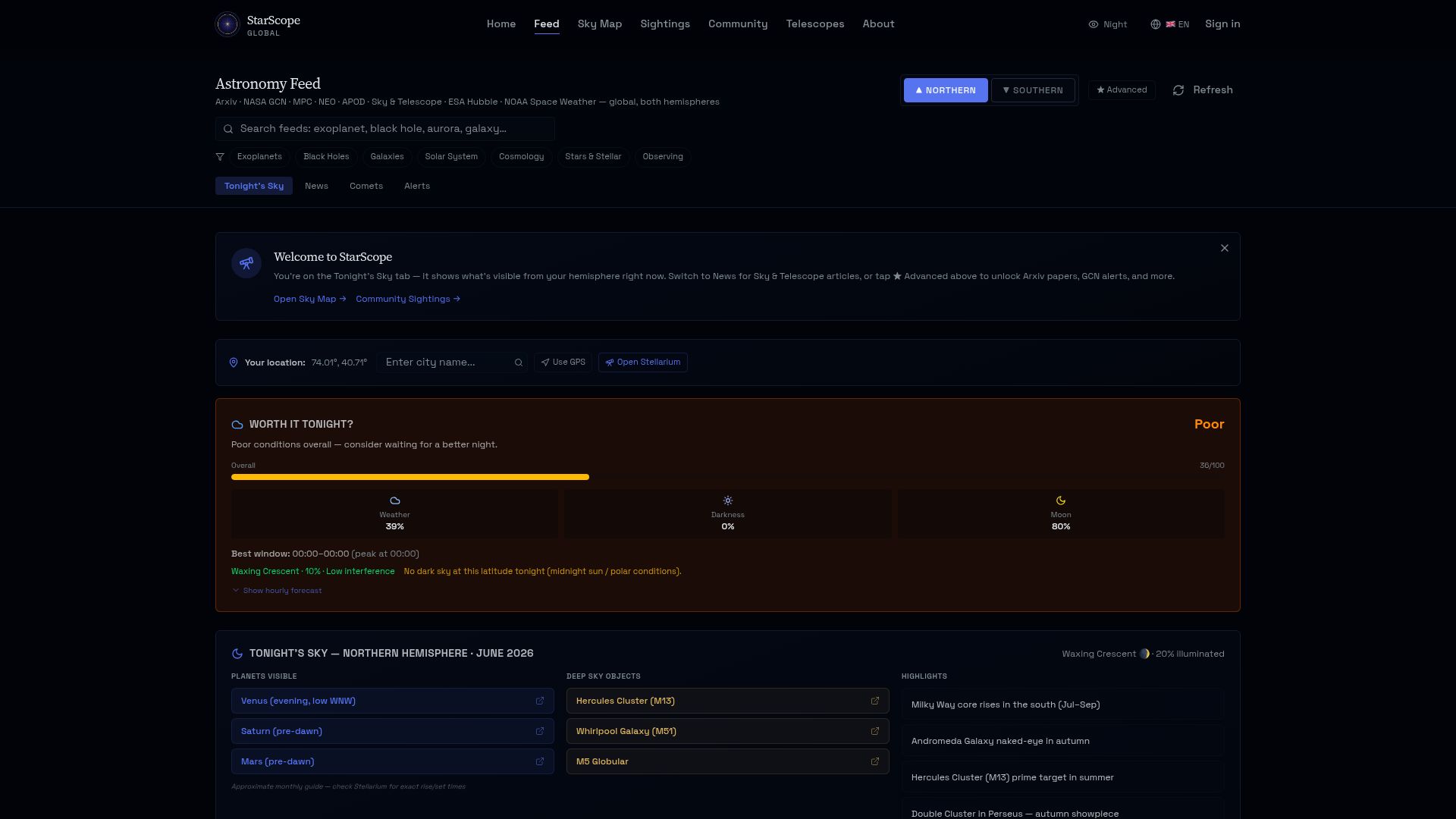Click the Milky Way core highlight
Screen dimensions: 1456x819
[1062, 704]
